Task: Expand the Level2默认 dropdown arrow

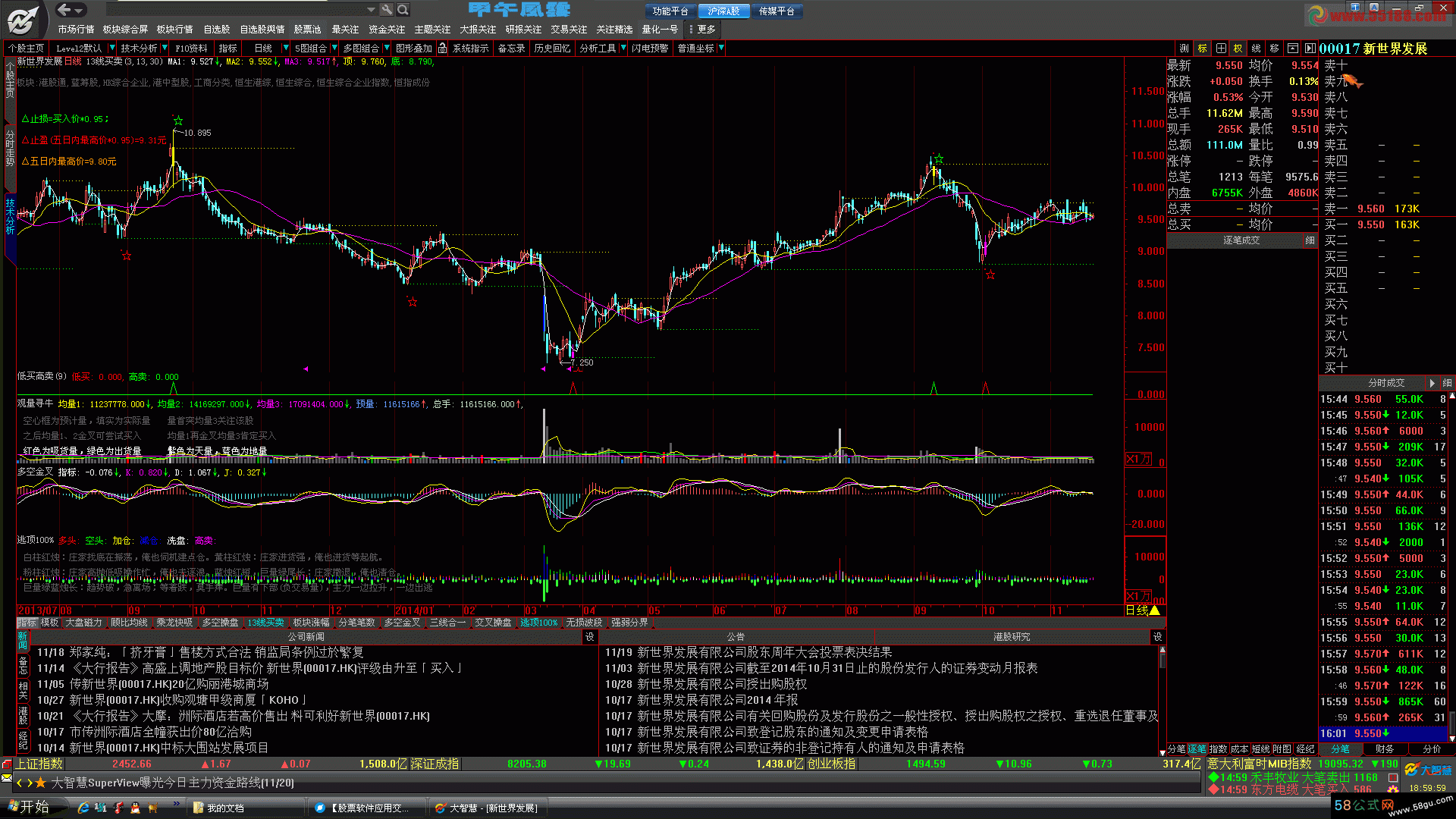Action: coord(112,48)
